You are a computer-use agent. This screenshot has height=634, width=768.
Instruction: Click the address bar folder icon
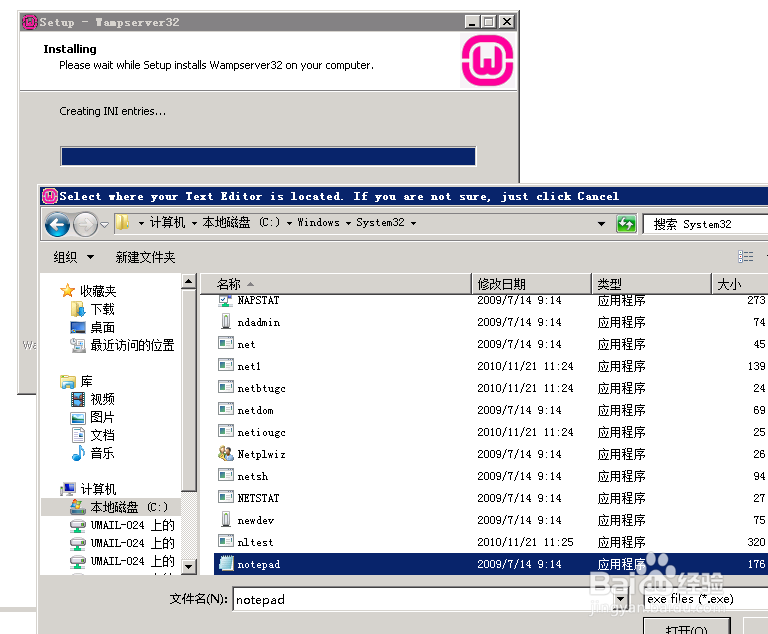(x=122, y=223)
